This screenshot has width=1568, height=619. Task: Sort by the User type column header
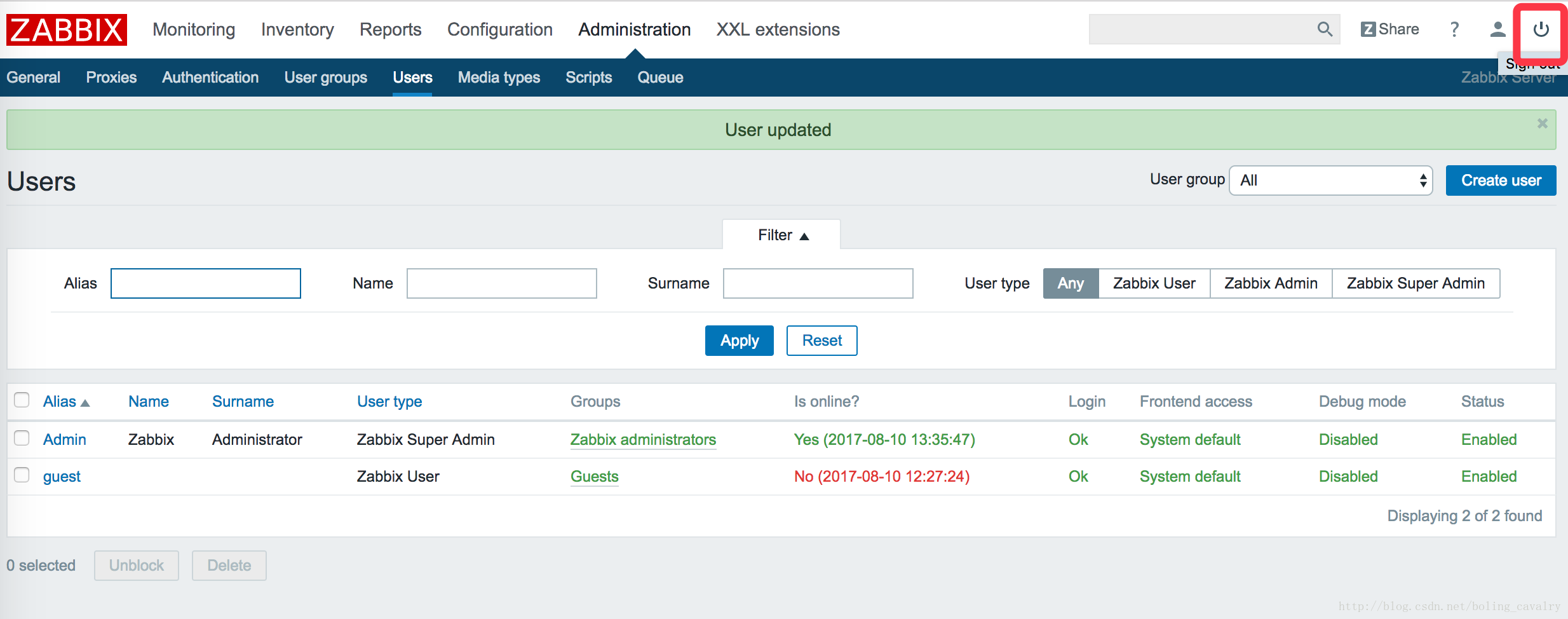tap(389, 402)
